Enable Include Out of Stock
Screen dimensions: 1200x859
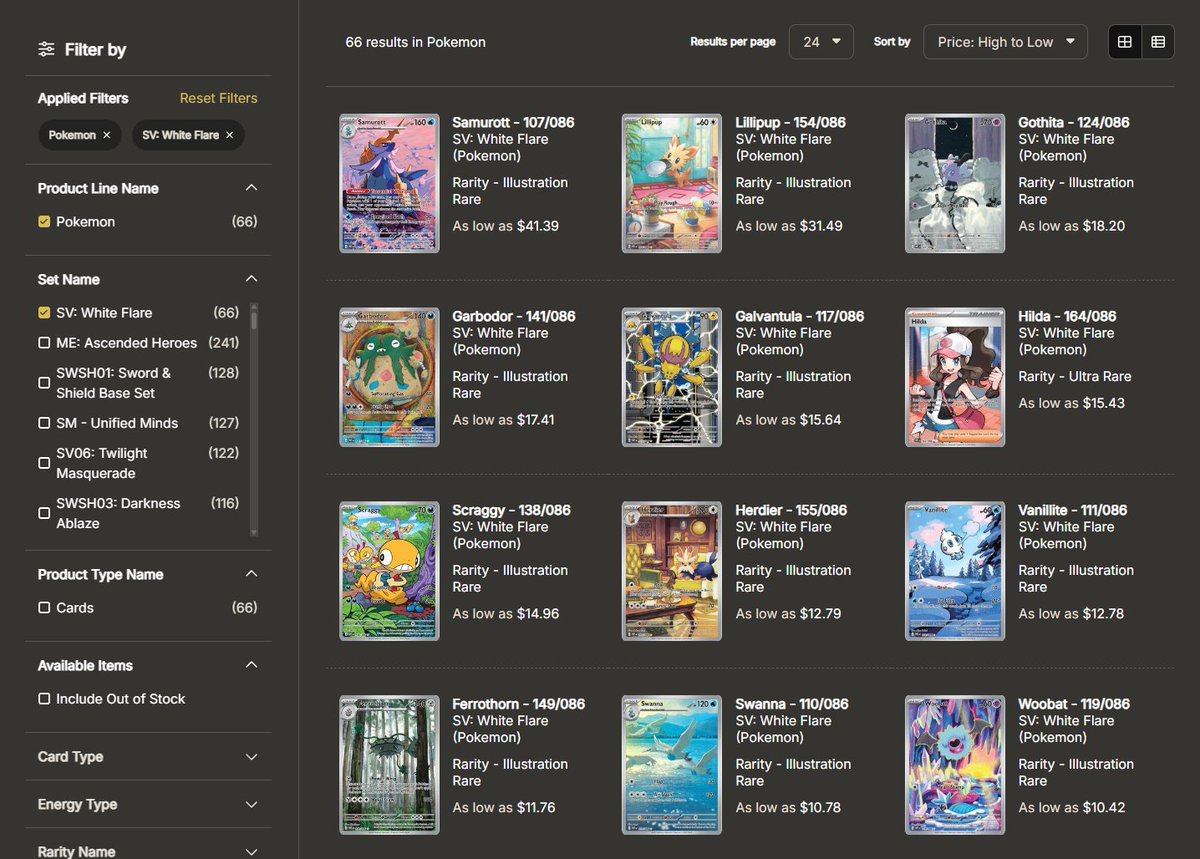point(44,699)
